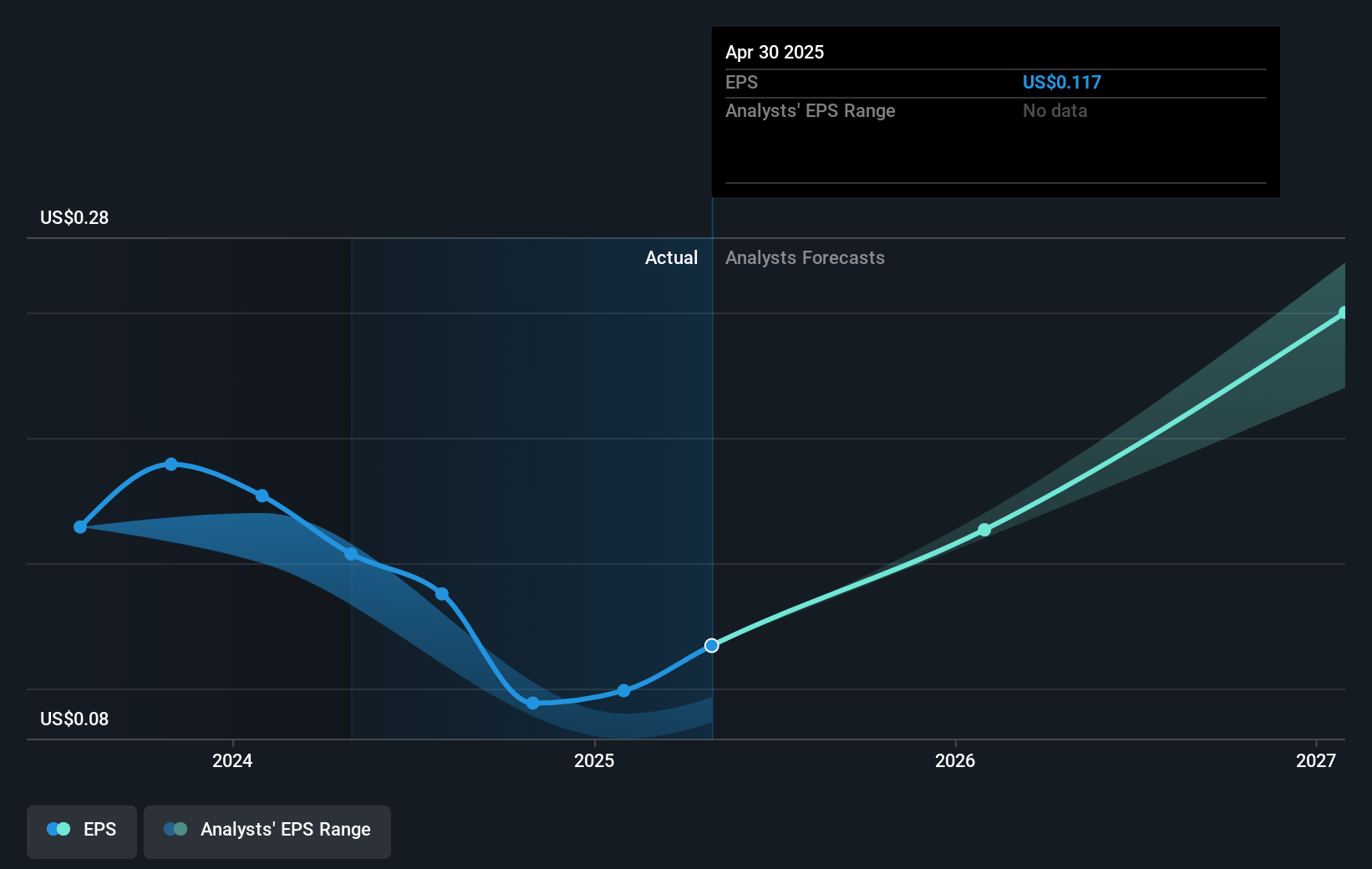Click the 2027 x-axis label
The image size is (1372, 869).
coord(1316,760)
